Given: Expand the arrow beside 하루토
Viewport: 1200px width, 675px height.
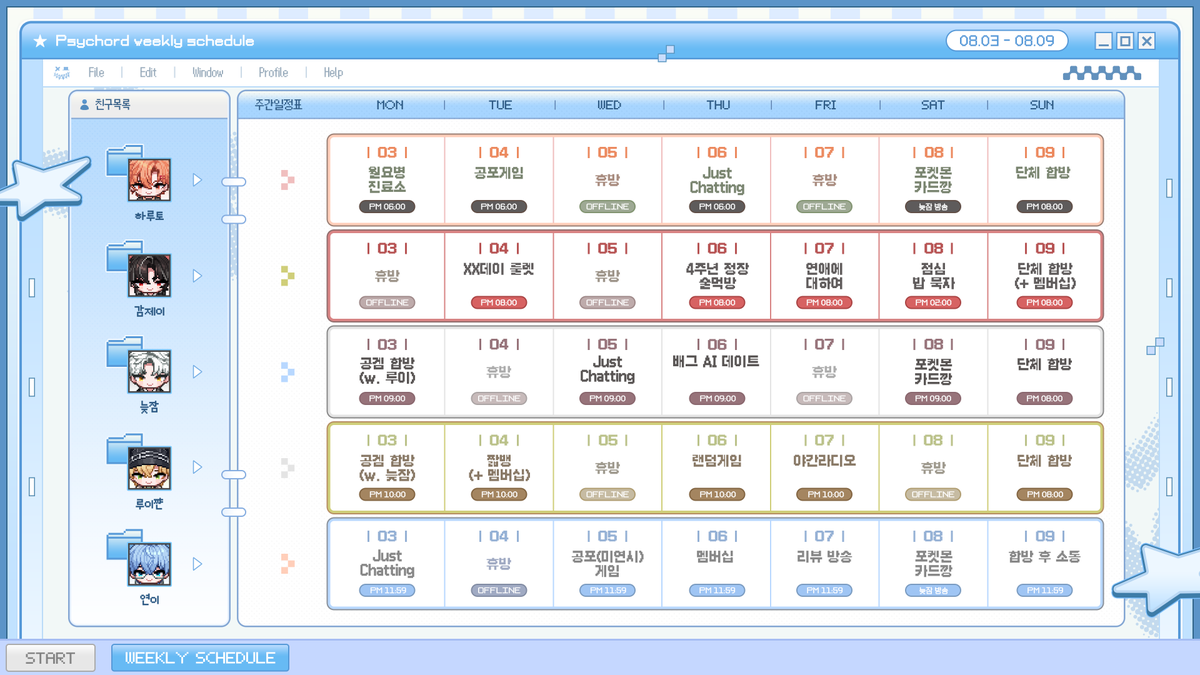Looking at the screenshot, I should 197,180.
